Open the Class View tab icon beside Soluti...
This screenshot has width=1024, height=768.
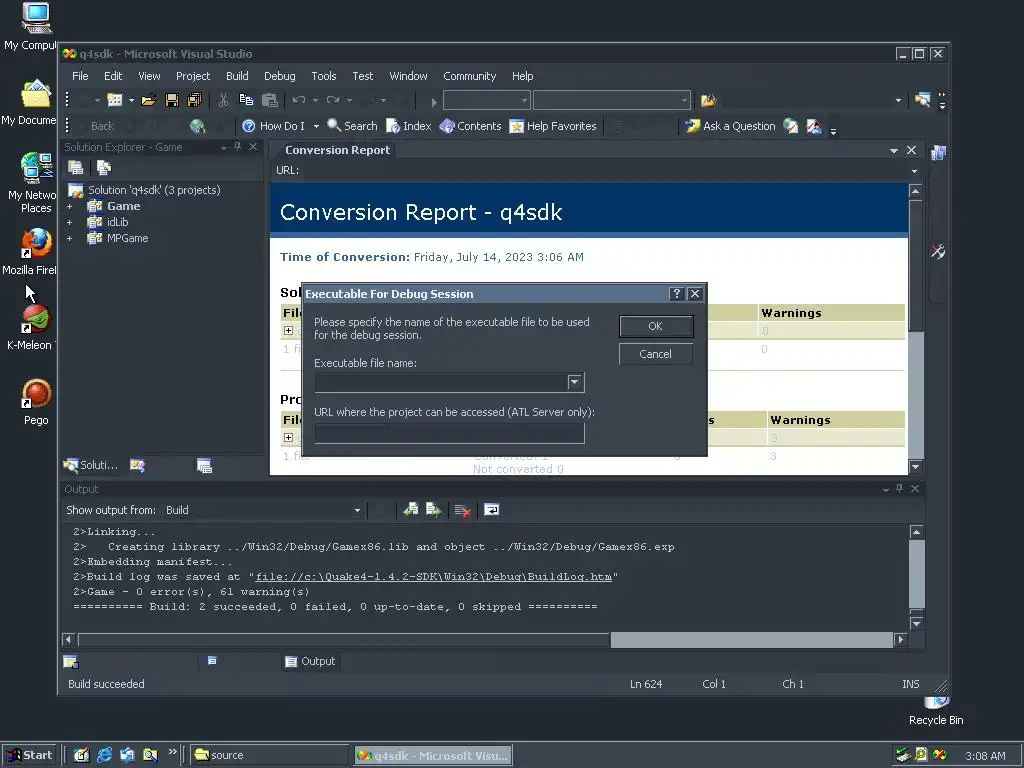pos(137,465)
